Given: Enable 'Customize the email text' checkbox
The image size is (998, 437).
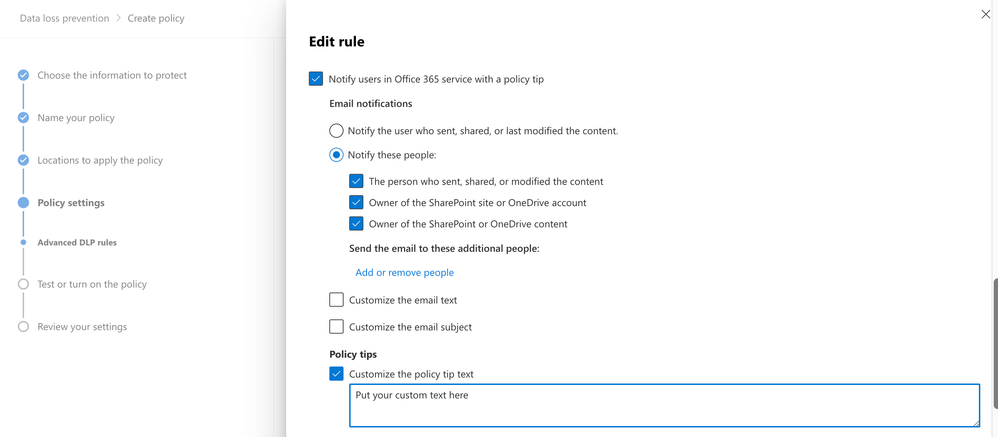Looking at the screenshot, I should click(336, 300).
